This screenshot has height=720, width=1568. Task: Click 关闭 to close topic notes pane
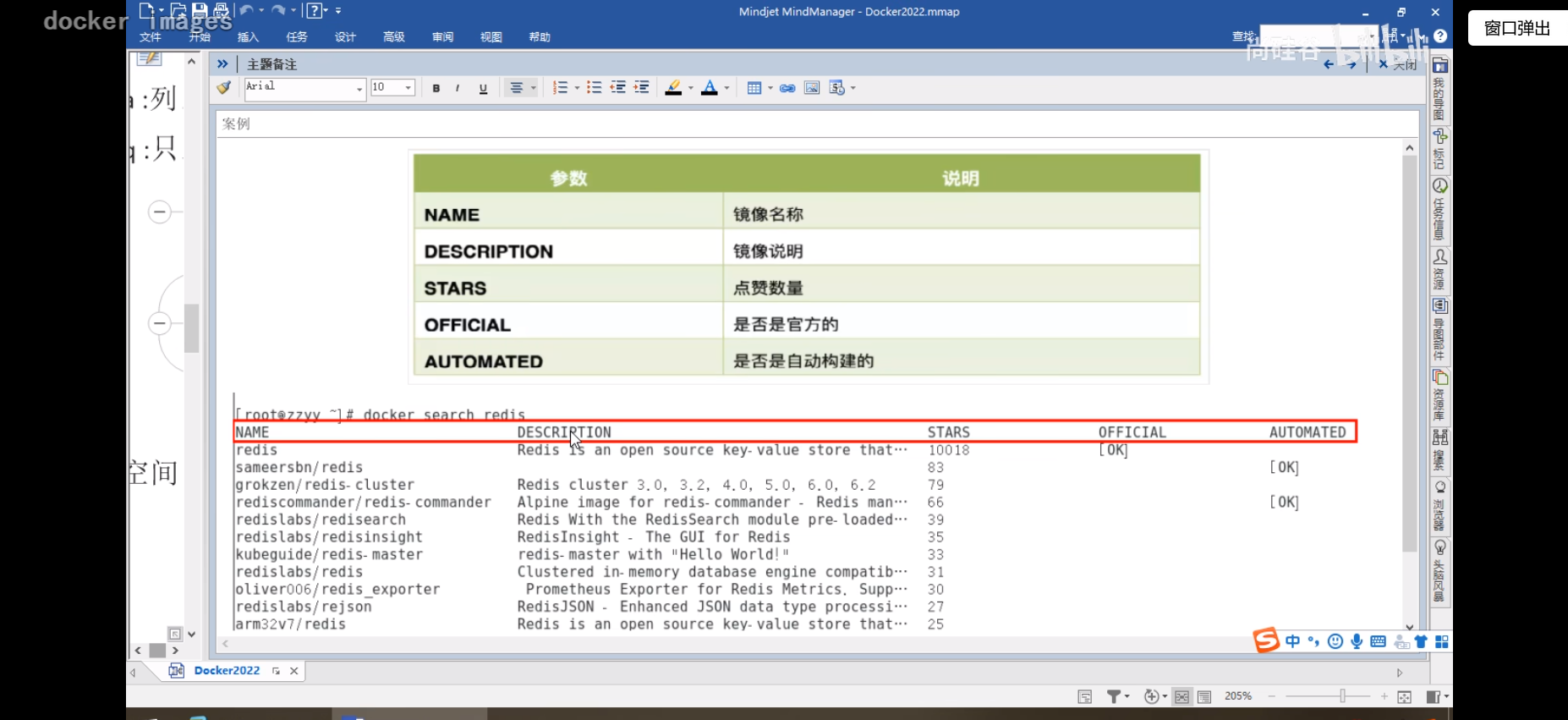click(x=1397, y=64)
